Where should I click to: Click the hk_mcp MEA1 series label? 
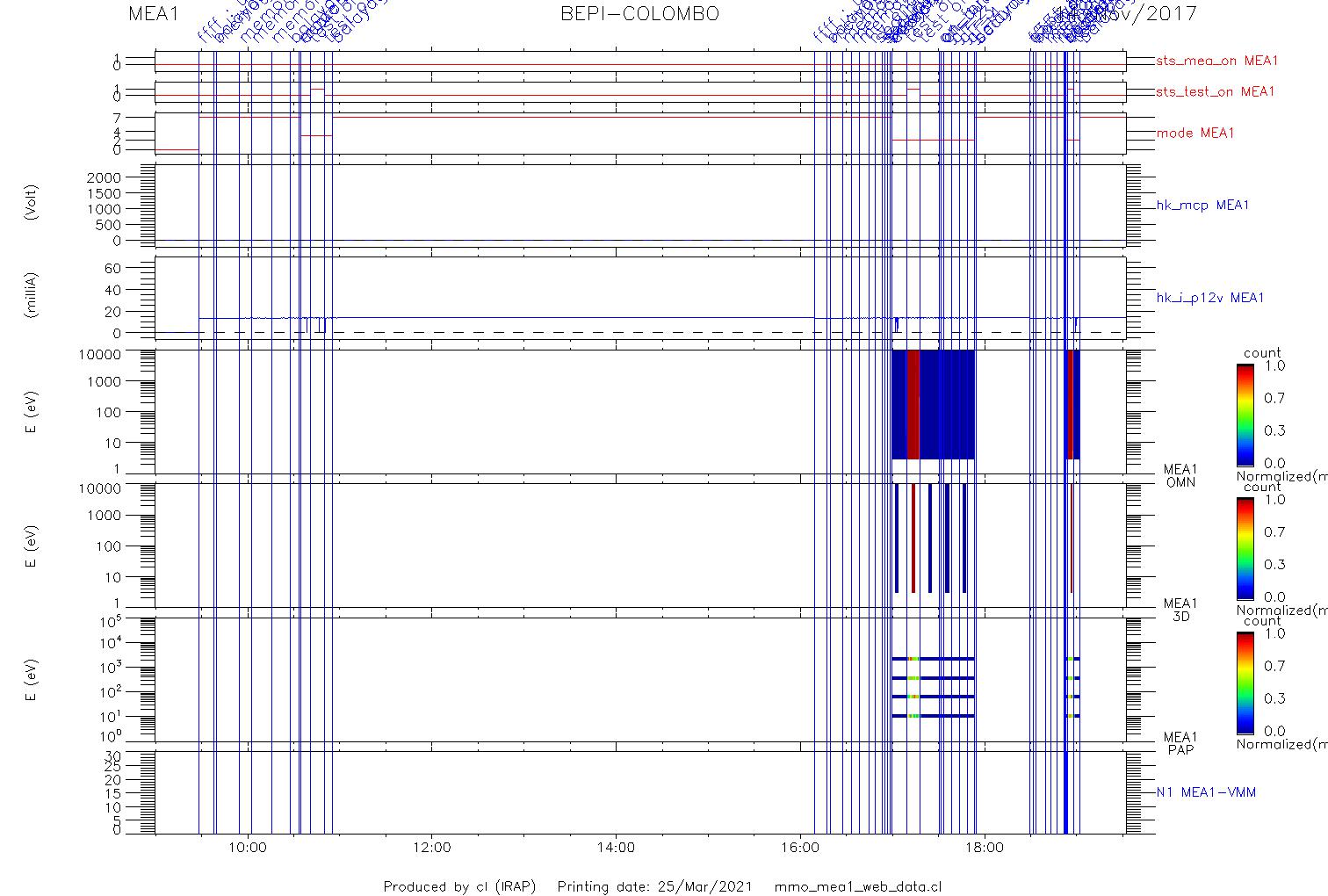[x=1202, y=206]
